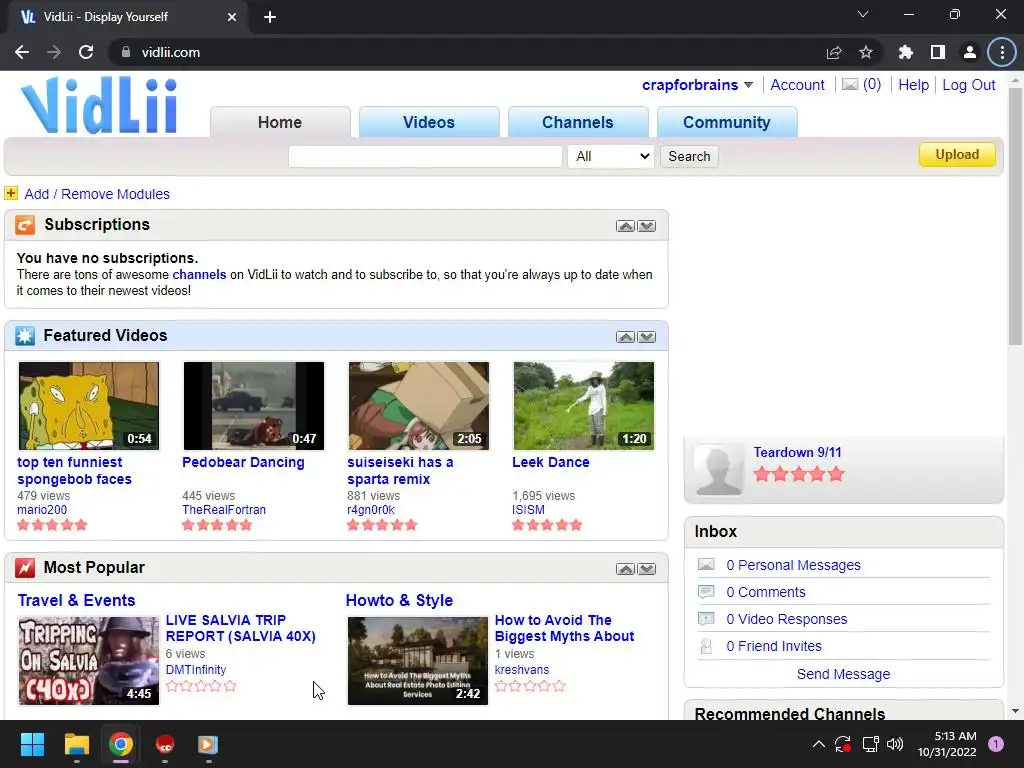
Task: Open the Windows Start menu
Action: (x=32, y=744)
